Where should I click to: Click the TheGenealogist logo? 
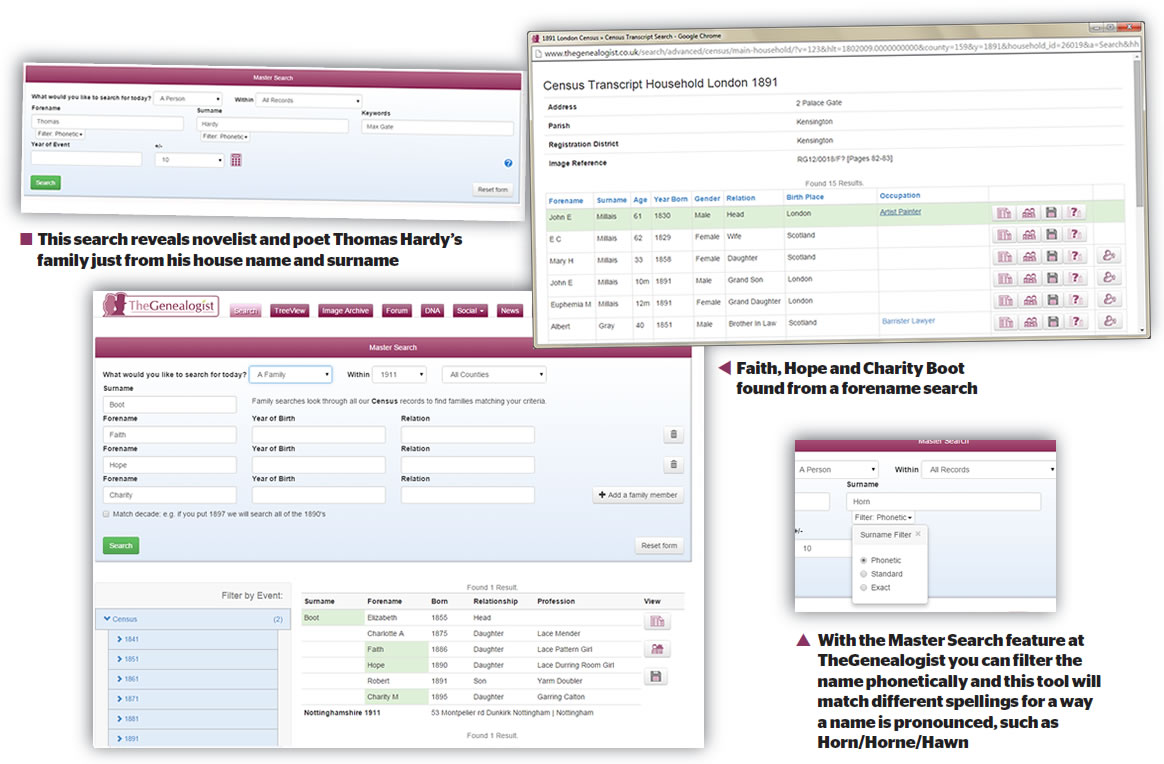coord(160,305)
